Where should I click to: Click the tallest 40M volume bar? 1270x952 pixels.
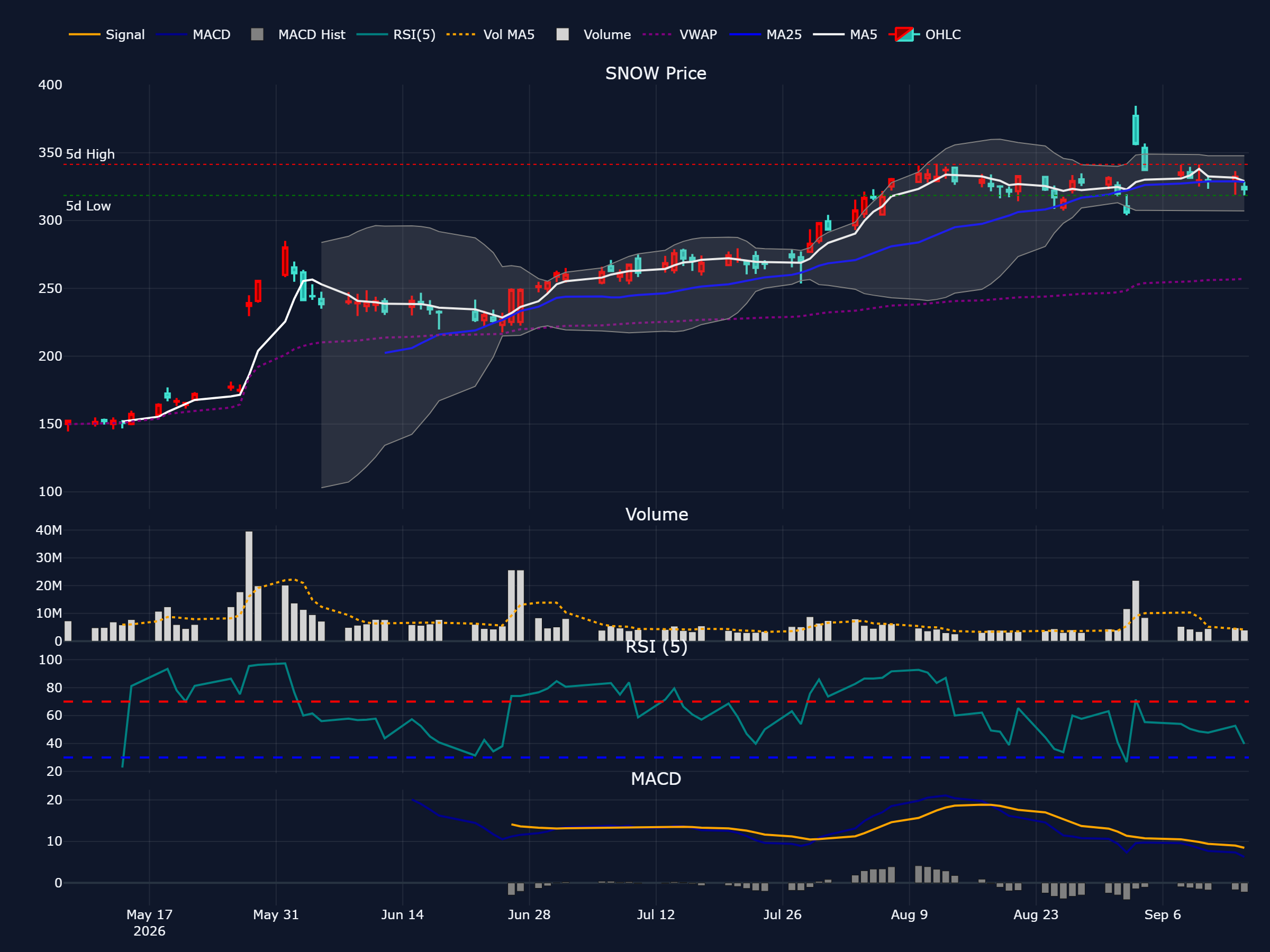point(249,586)
